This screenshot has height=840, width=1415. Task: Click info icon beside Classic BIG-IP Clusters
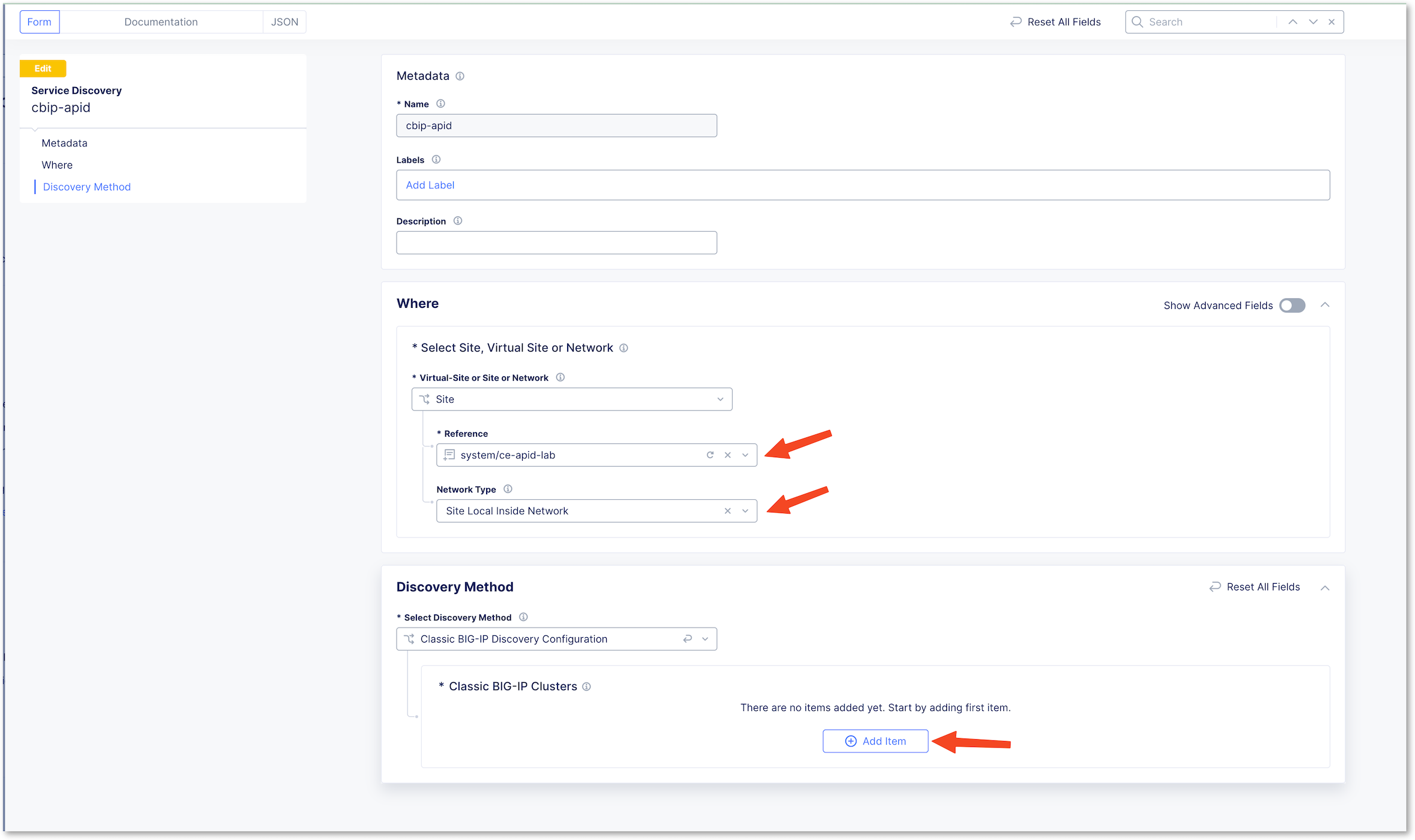pos(586,686)
